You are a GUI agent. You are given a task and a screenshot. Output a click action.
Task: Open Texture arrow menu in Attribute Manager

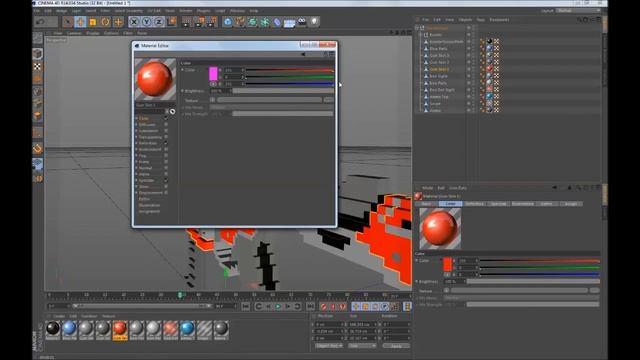[446, 291]
